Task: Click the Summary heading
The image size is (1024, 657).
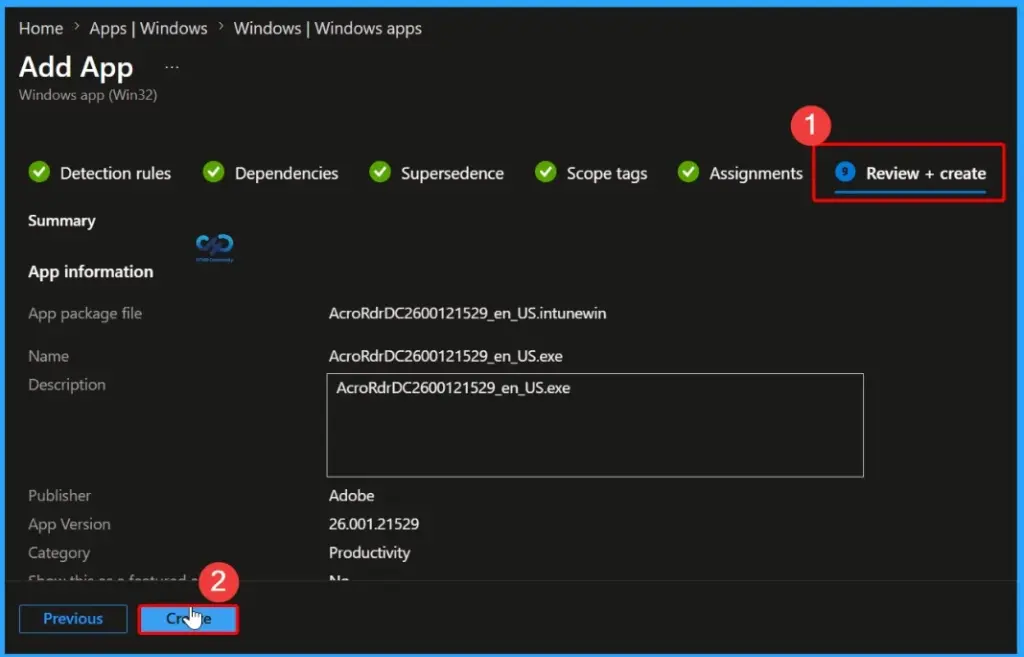Action: tap(61, 221)
